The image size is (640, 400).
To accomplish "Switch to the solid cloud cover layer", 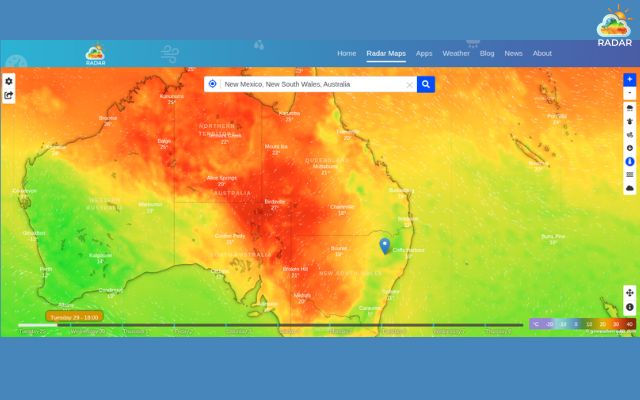I will (629, 188).
